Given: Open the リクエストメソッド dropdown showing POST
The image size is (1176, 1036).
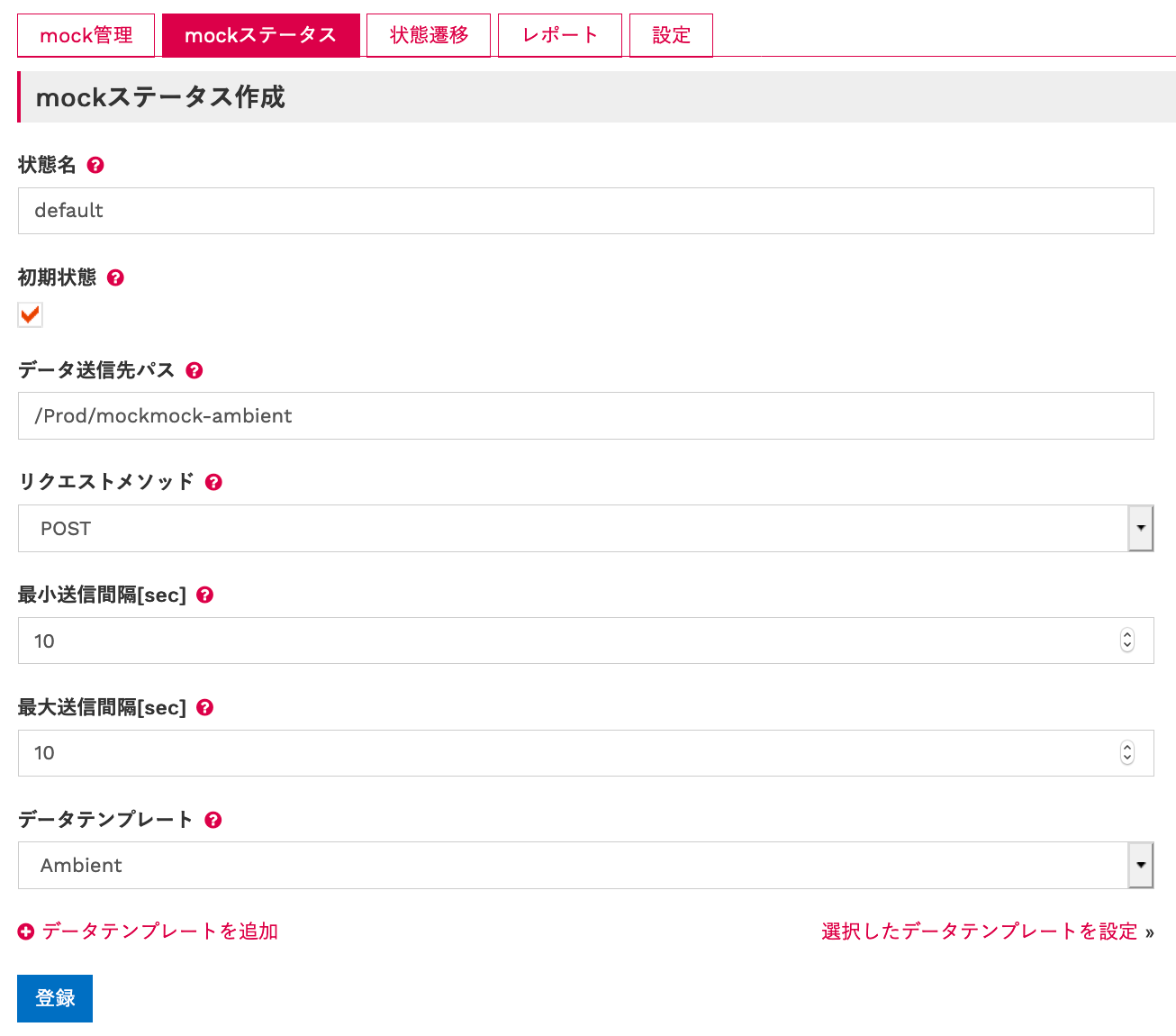Looking at the screenshot, I should point(1141,528).
